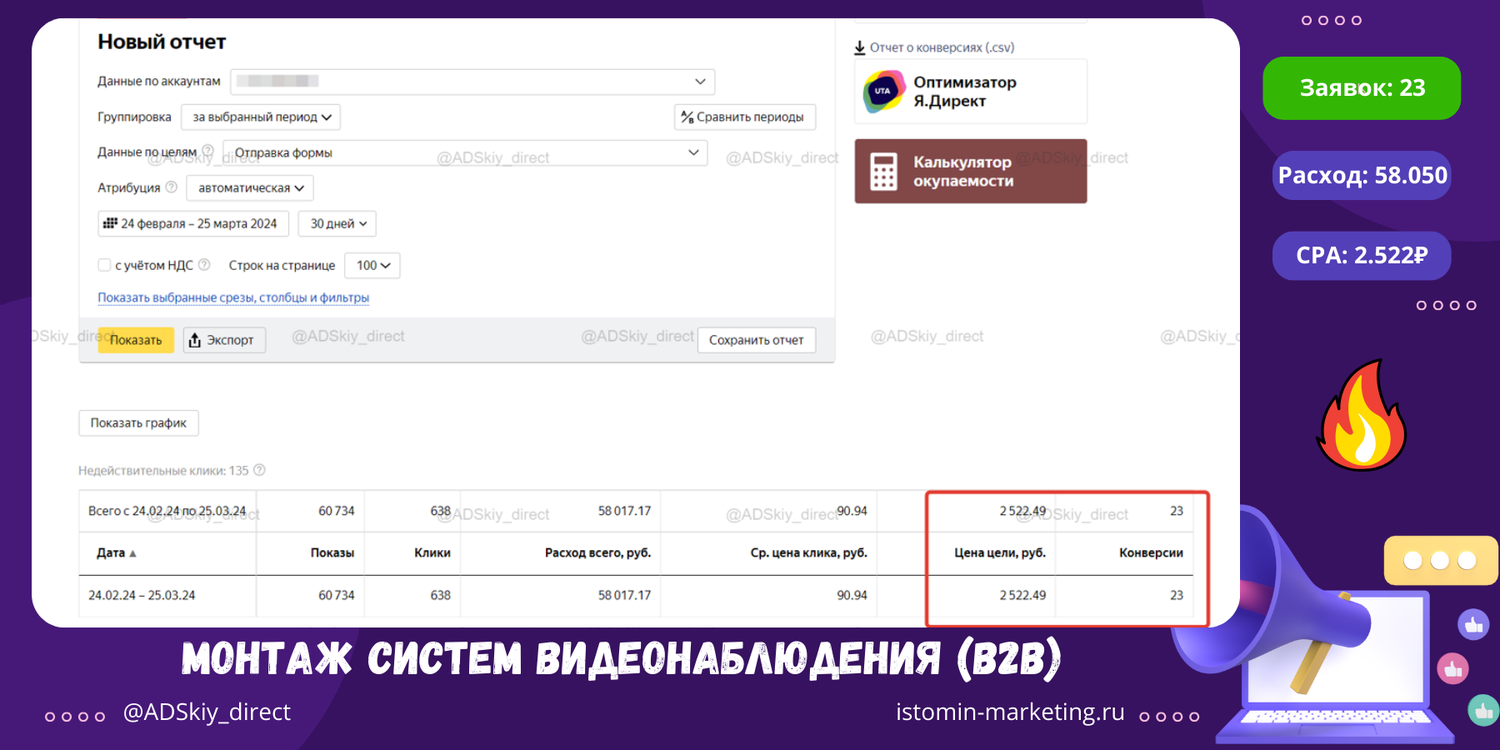This screenshot has width=1500, height=750.
Task: Click the calculator icon
Action: 883,171
